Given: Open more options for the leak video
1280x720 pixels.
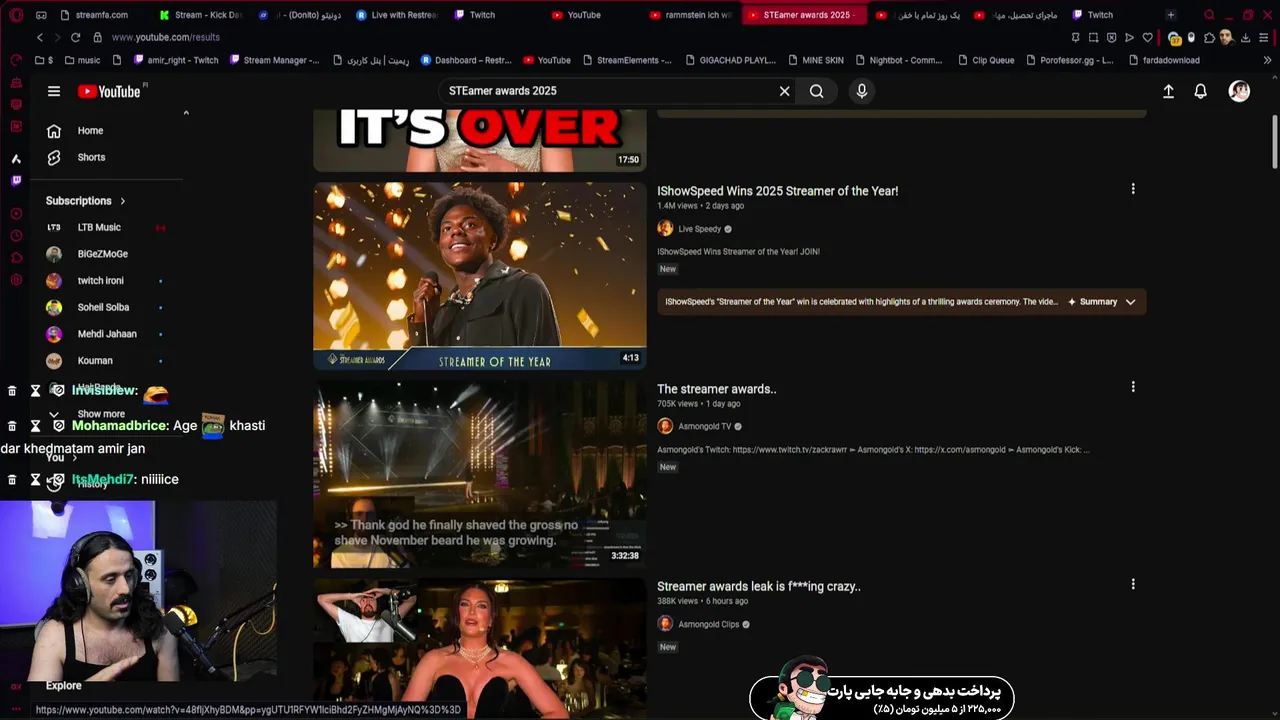Looking at the screenshot, I should pyautogui.click(x=1133, y=584).
